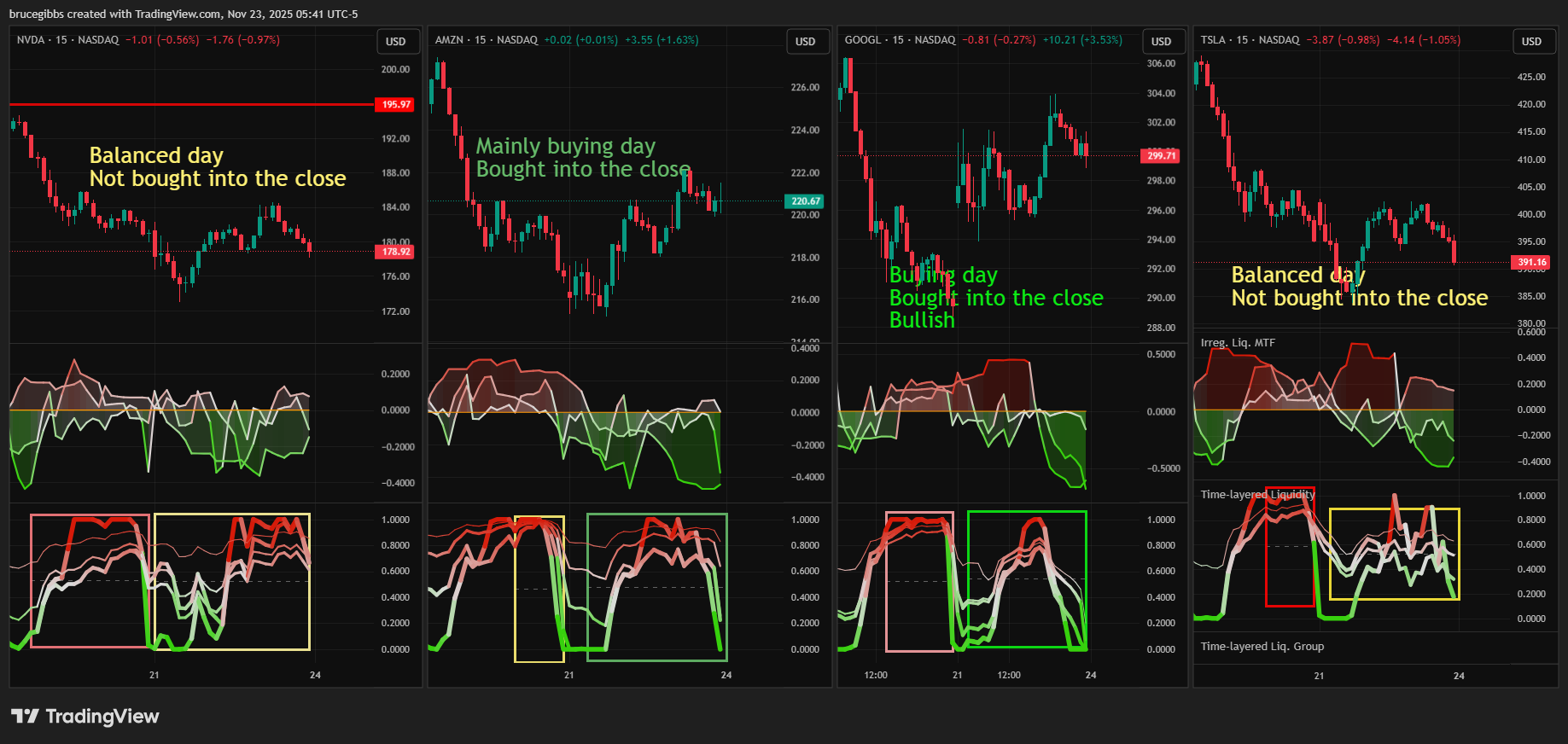Click the red 195.97 price label
Image resolution: width=1568 pixels, height=744 pixels.
(395, 104)
